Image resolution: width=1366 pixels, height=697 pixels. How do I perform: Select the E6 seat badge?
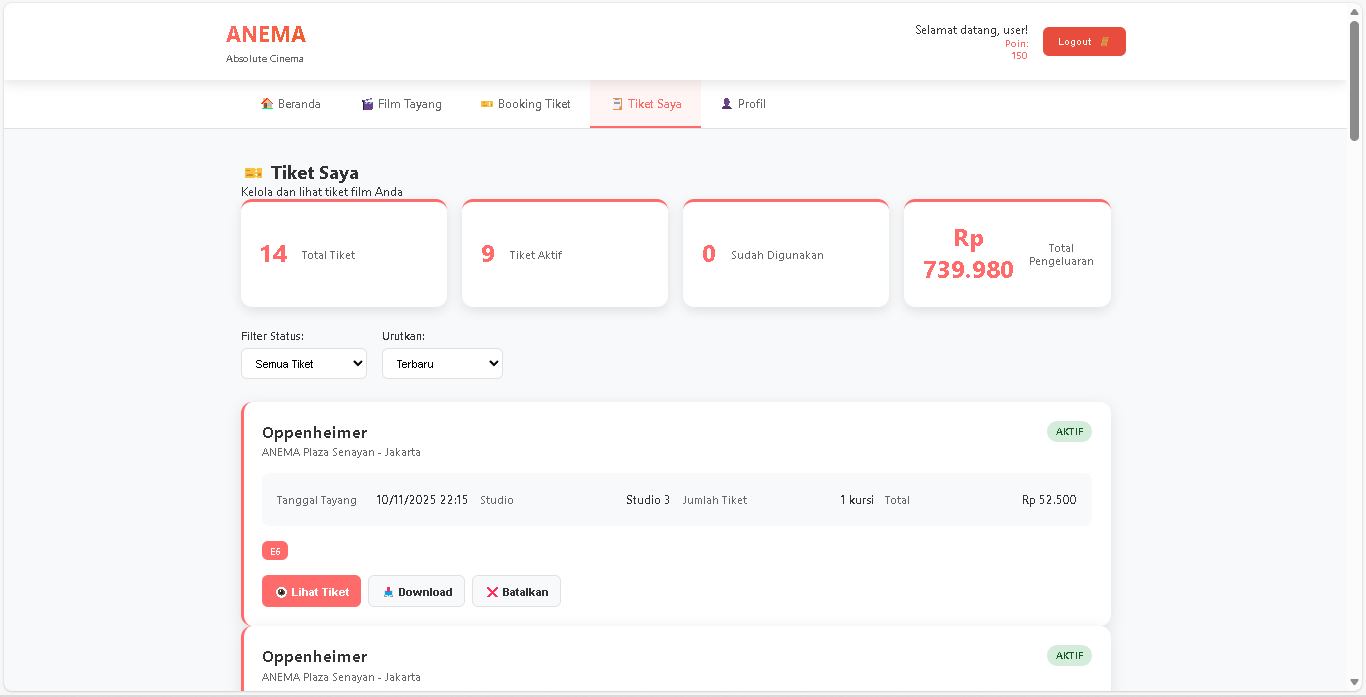pyautogui.click(x=275, y=551)
